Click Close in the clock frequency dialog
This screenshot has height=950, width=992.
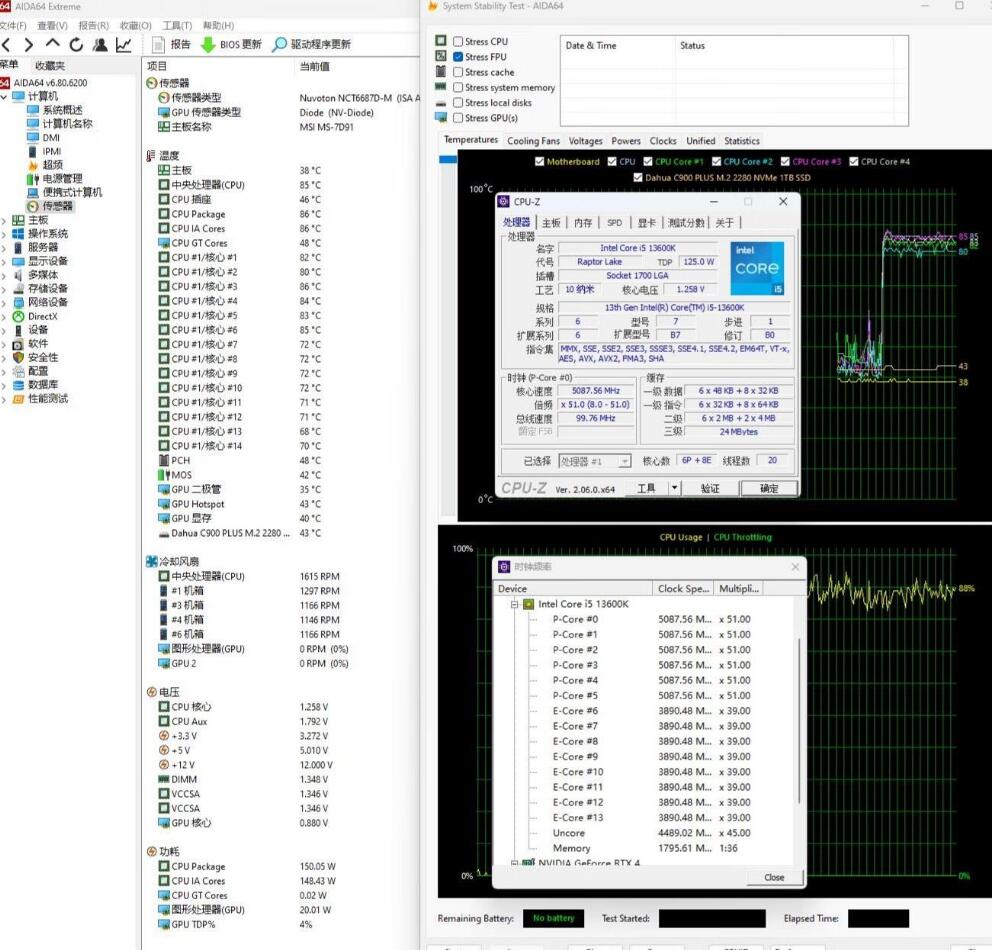(x=774, y=877)
